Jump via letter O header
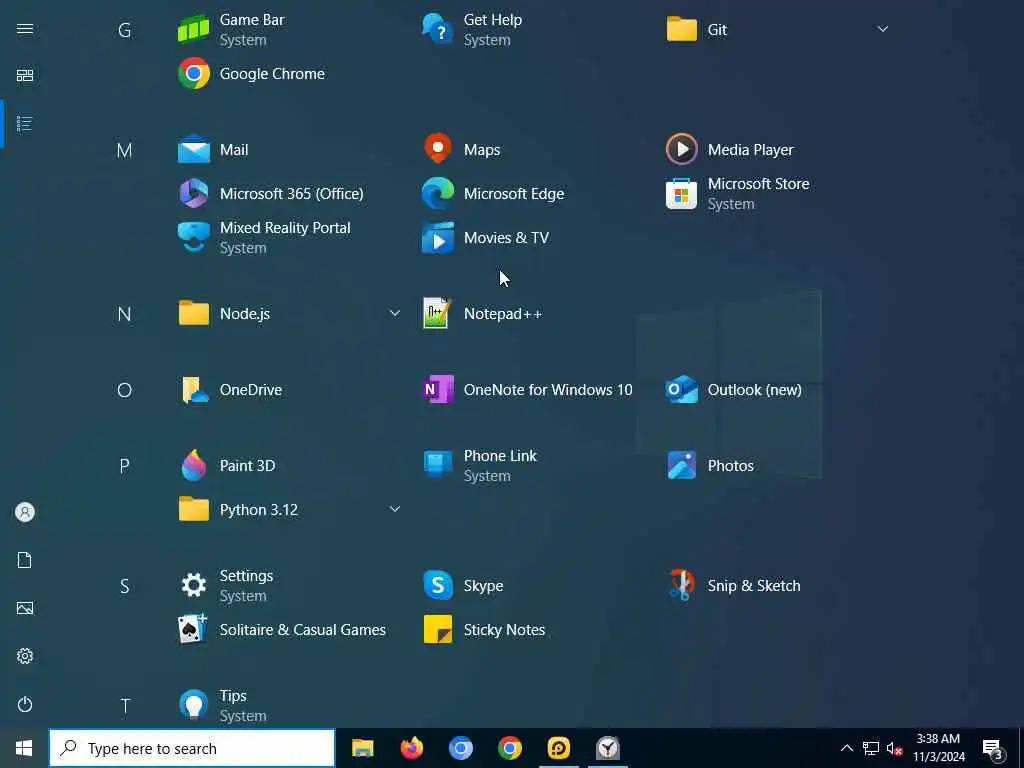 (124, 391)
